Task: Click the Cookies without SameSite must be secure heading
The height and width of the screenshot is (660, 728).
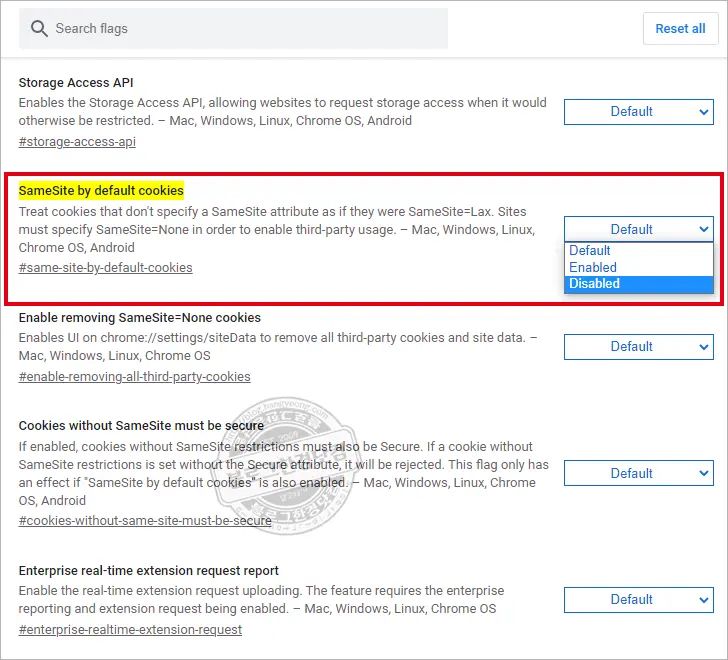Action: (141, 426)
